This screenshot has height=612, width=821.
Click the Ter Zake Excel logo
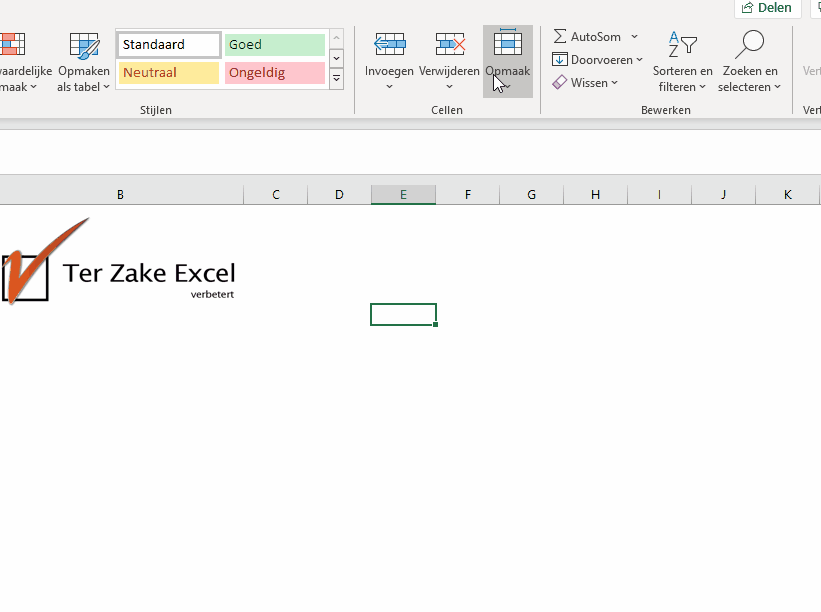[x=119, y=264]
